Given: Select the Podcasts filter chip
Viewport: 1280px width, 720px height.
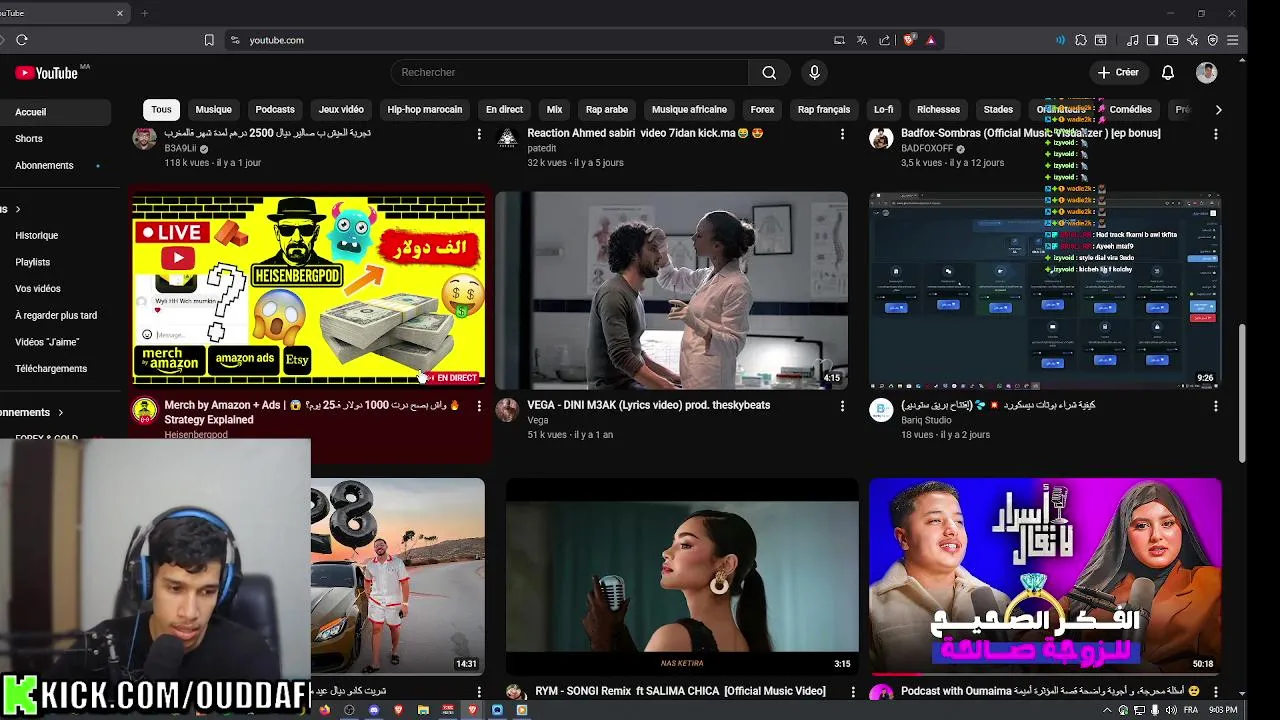Looking at the screenshot, I should pos(275,110).
